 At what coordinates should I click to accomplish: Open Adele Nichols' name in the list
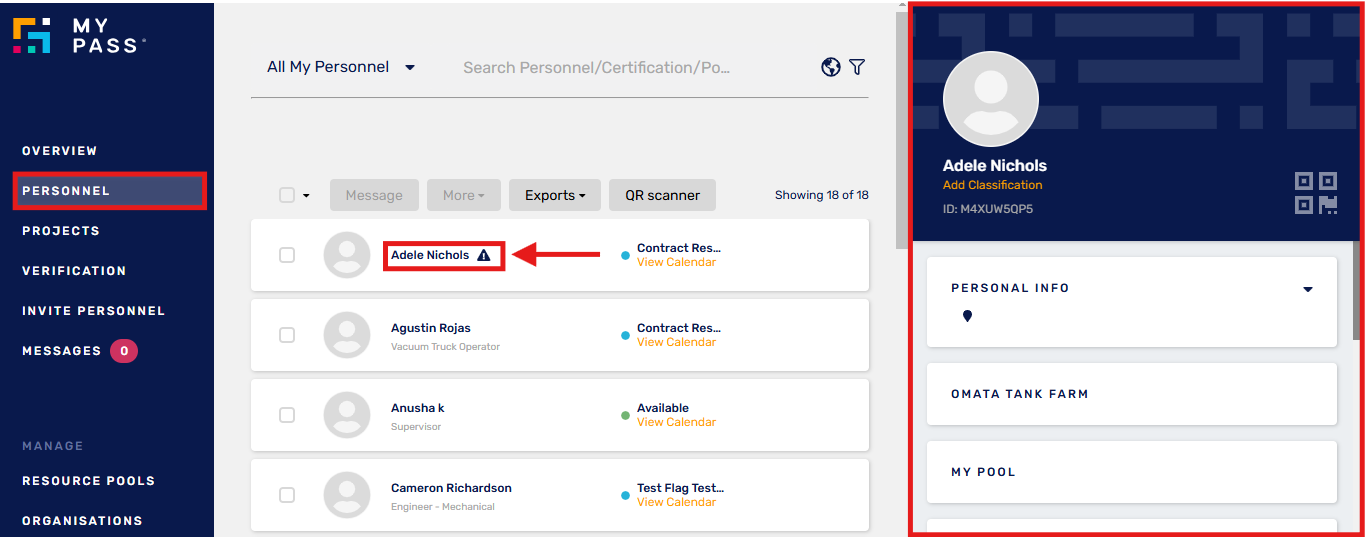430,255
